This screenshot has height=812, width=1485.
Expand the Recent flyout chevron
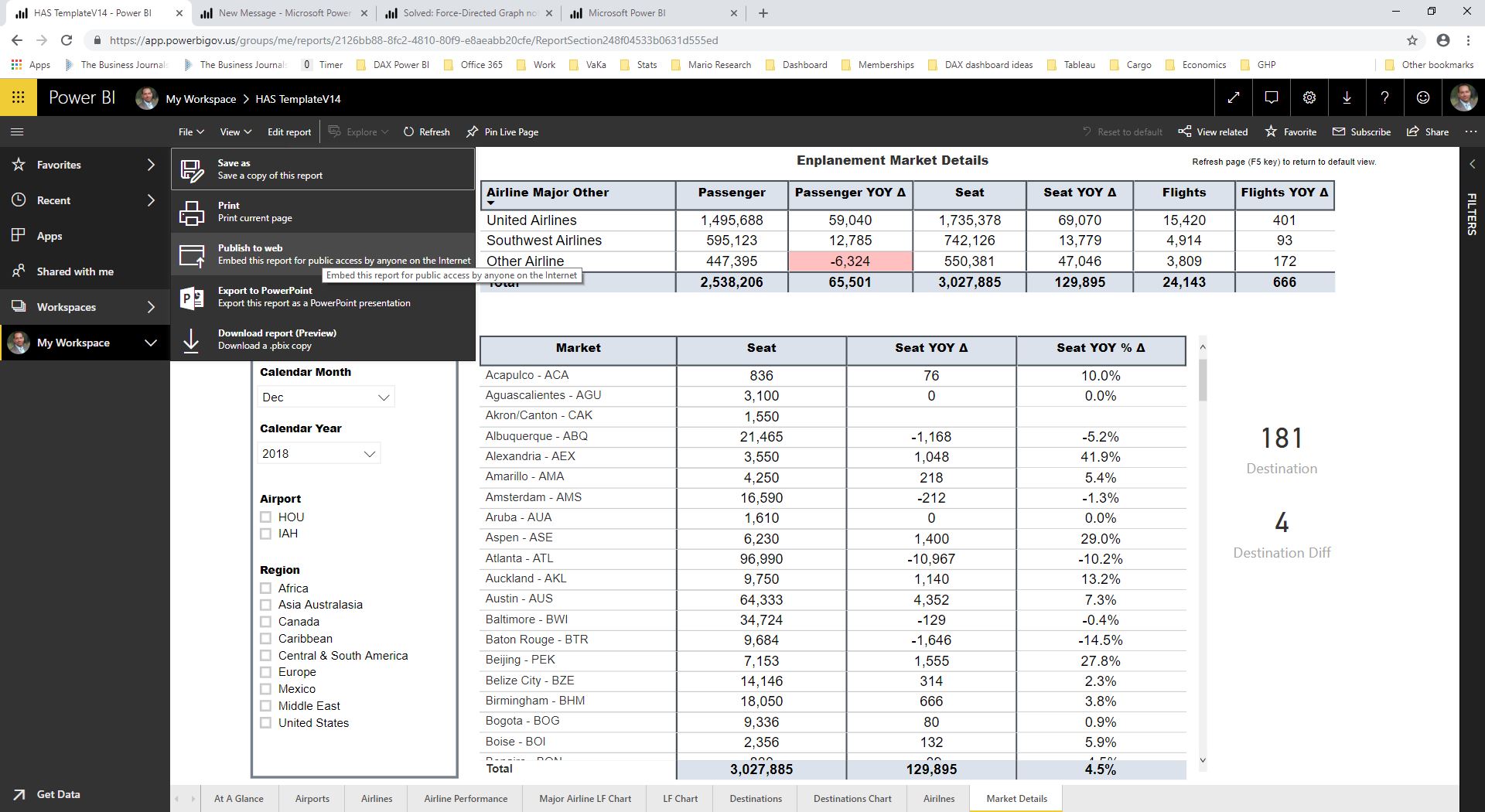tap(151, 200)
